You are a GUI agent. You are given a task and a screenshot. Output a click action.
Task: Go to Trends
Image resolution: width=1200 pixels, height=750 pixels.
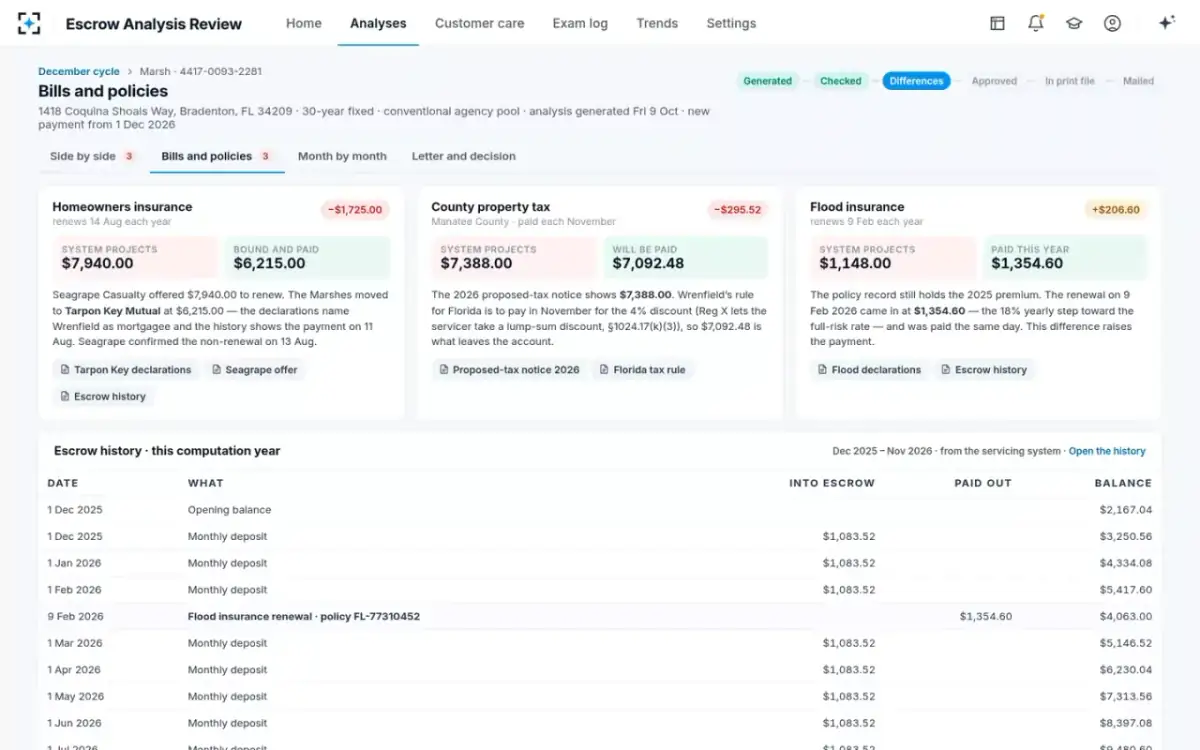click(657, 23)
